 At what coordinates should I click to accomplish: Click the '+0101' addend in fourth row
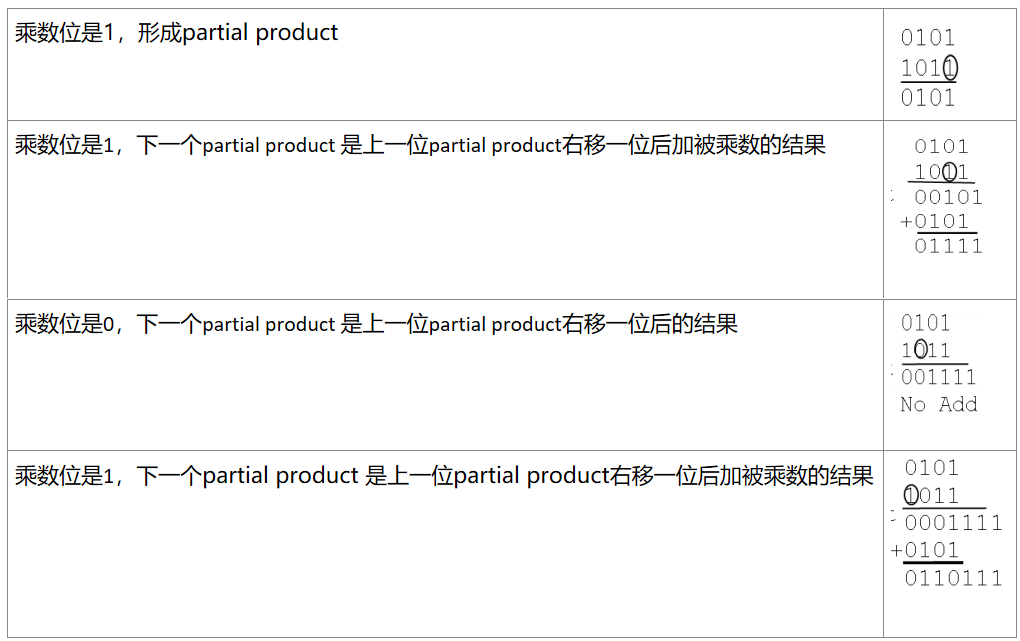coord(924,550)
